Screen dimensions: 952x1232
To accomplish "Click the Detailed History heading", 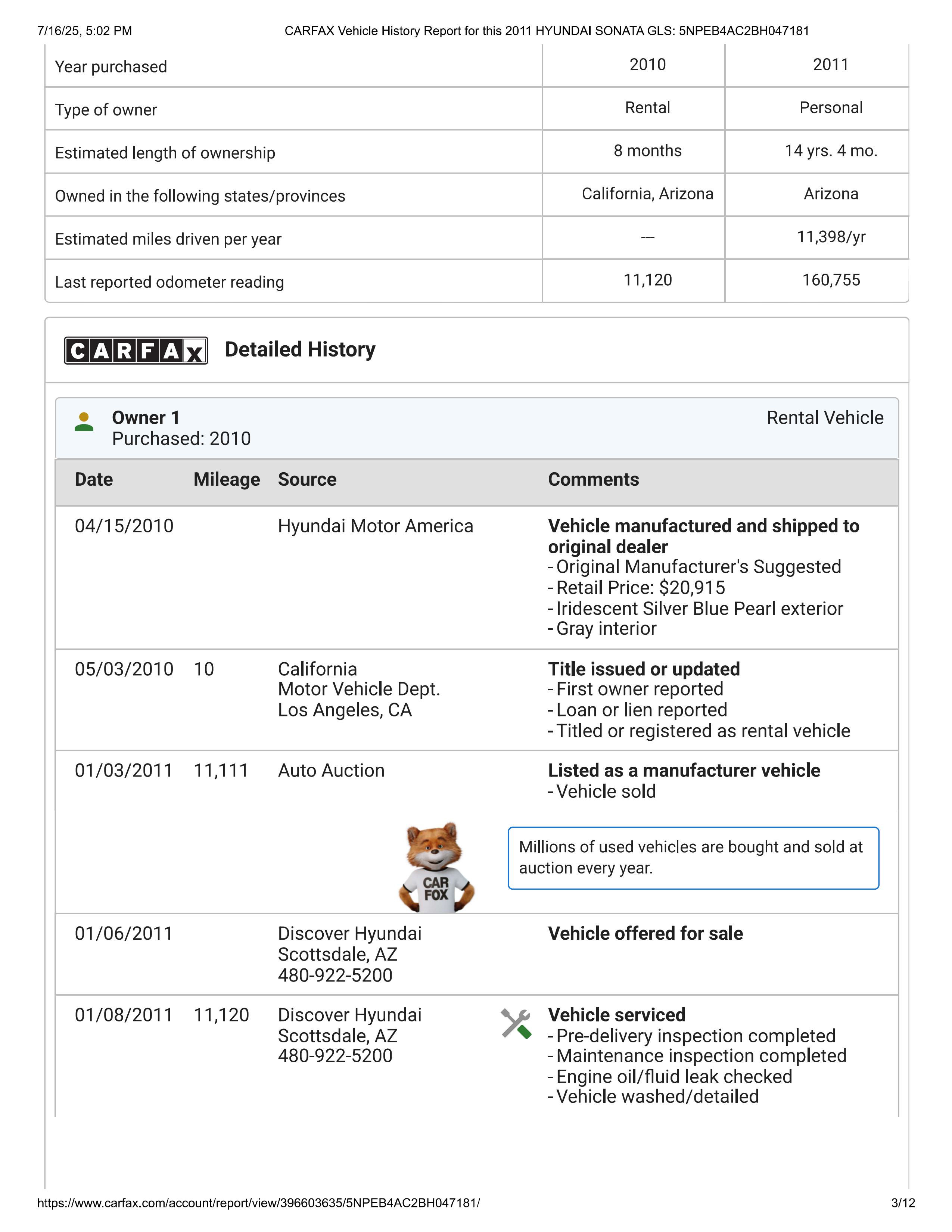I will [300, 350].
